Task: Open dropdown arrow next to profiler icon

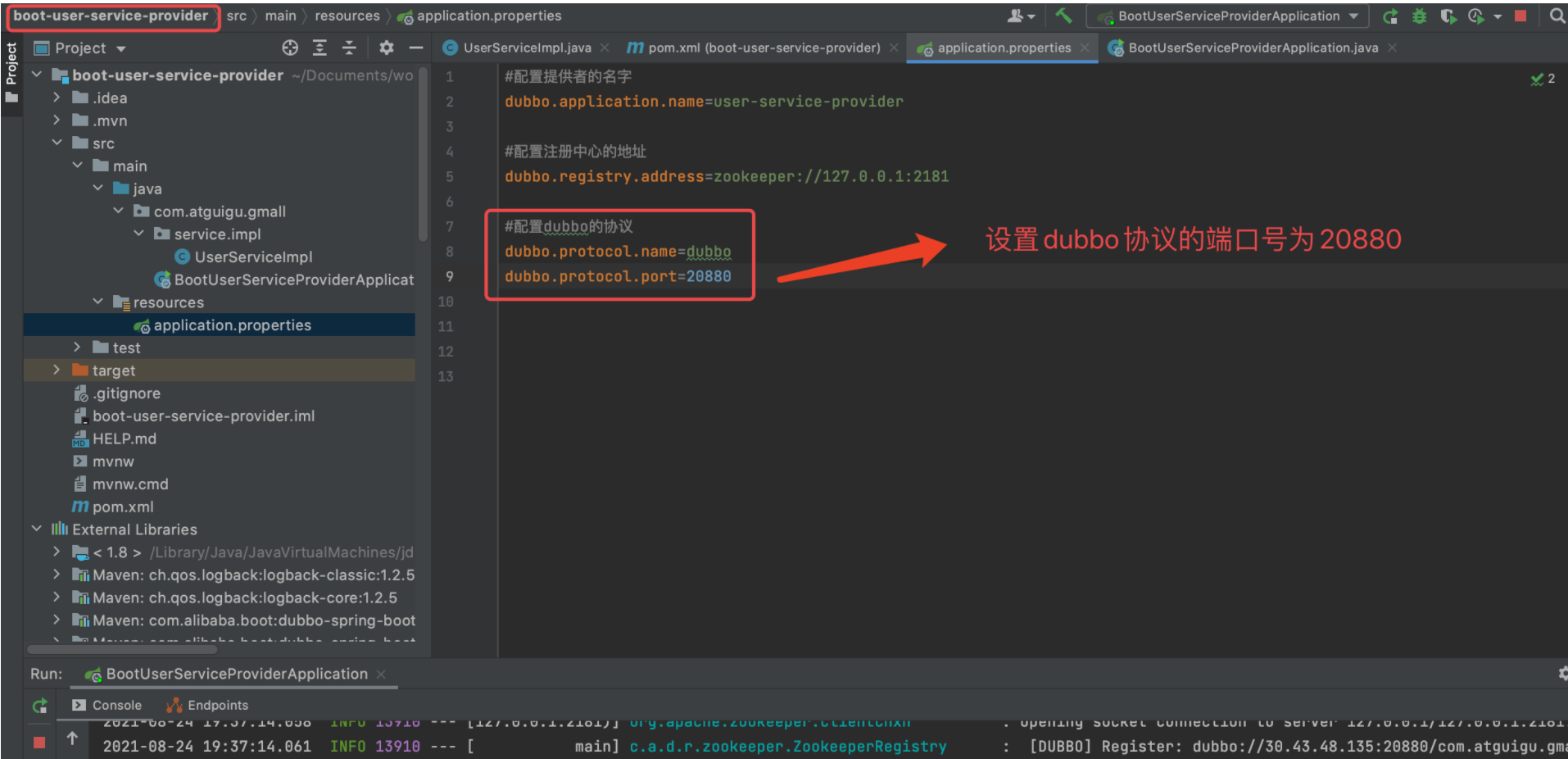Action: [1498, 16]
